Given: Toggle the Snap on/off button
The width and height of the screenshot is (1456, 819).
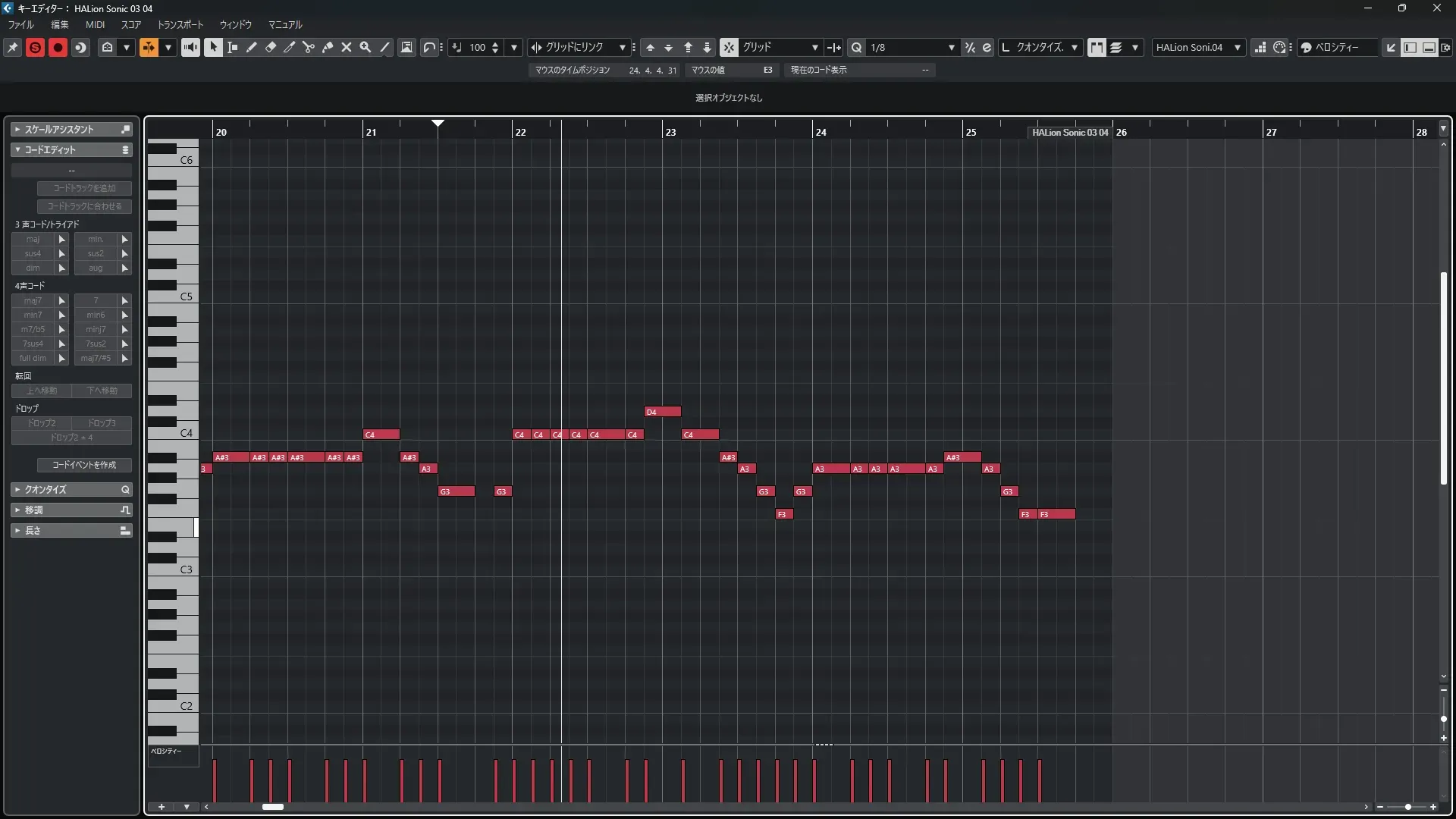Looking at the screenshot, I should point(729,47).
